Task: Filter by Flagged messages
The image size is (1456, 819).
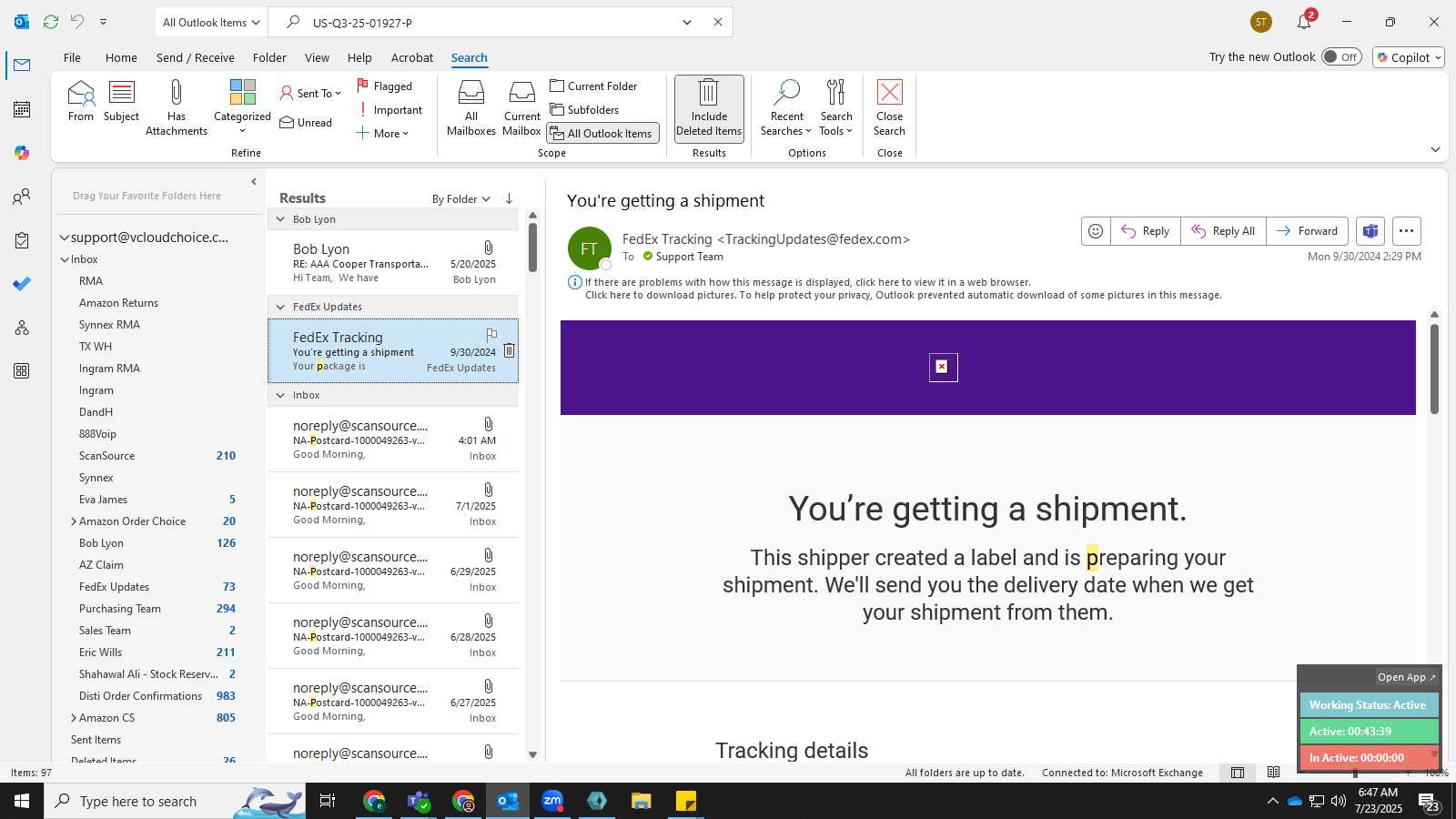Action: click(x=384, y=86)
